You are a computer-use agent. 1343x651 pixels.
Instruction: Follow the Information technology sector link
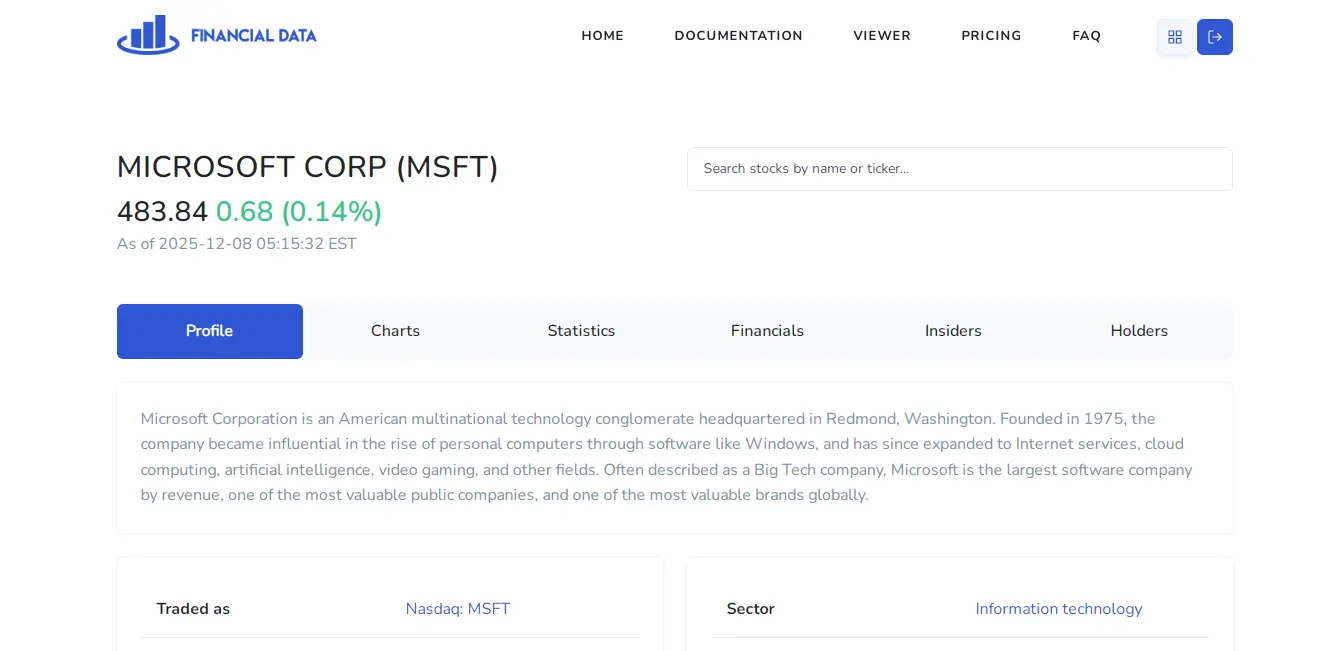tap(1059, 609)
